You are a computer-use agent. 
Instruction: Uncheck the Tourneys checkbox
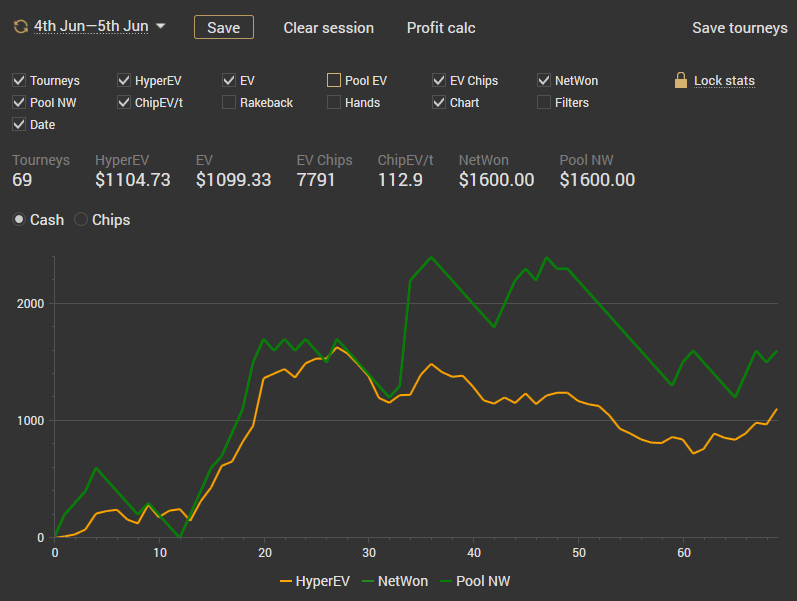click(19, 80)
